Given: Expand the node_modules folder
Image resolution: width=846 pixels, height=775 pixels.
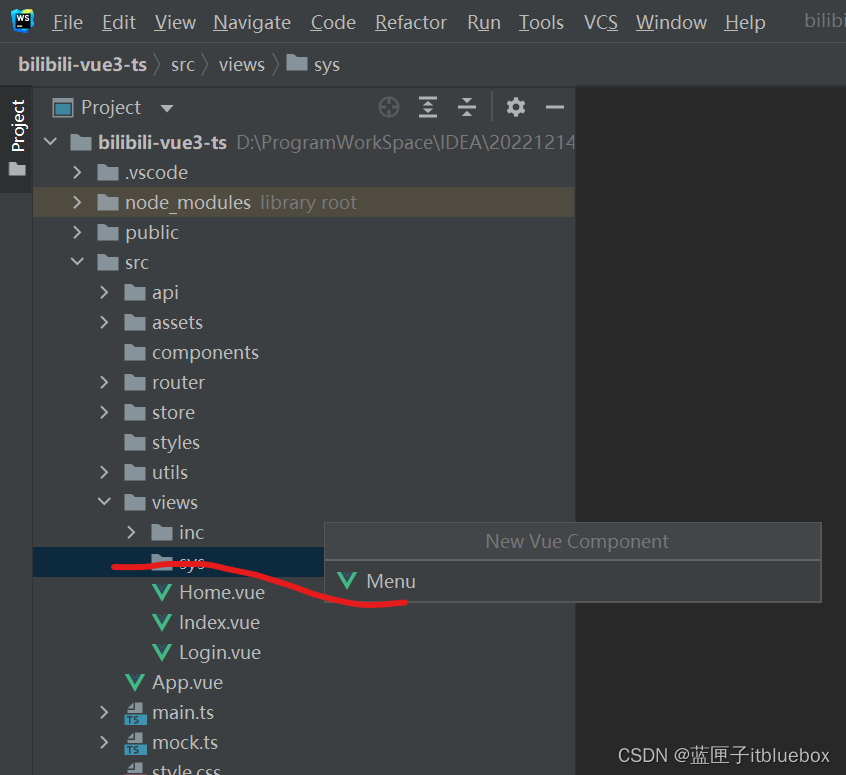Looking at the screenshot, I should click(x=77, y=202).
